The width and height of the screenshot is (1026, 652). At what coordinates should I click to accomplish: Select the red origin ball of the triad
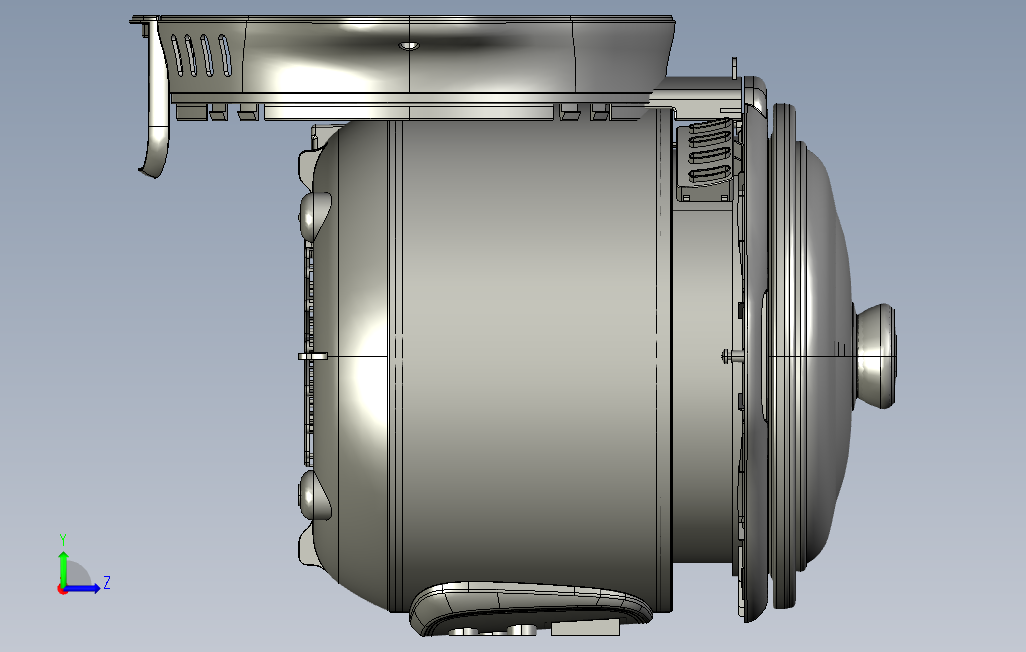(x=62, y=590)
